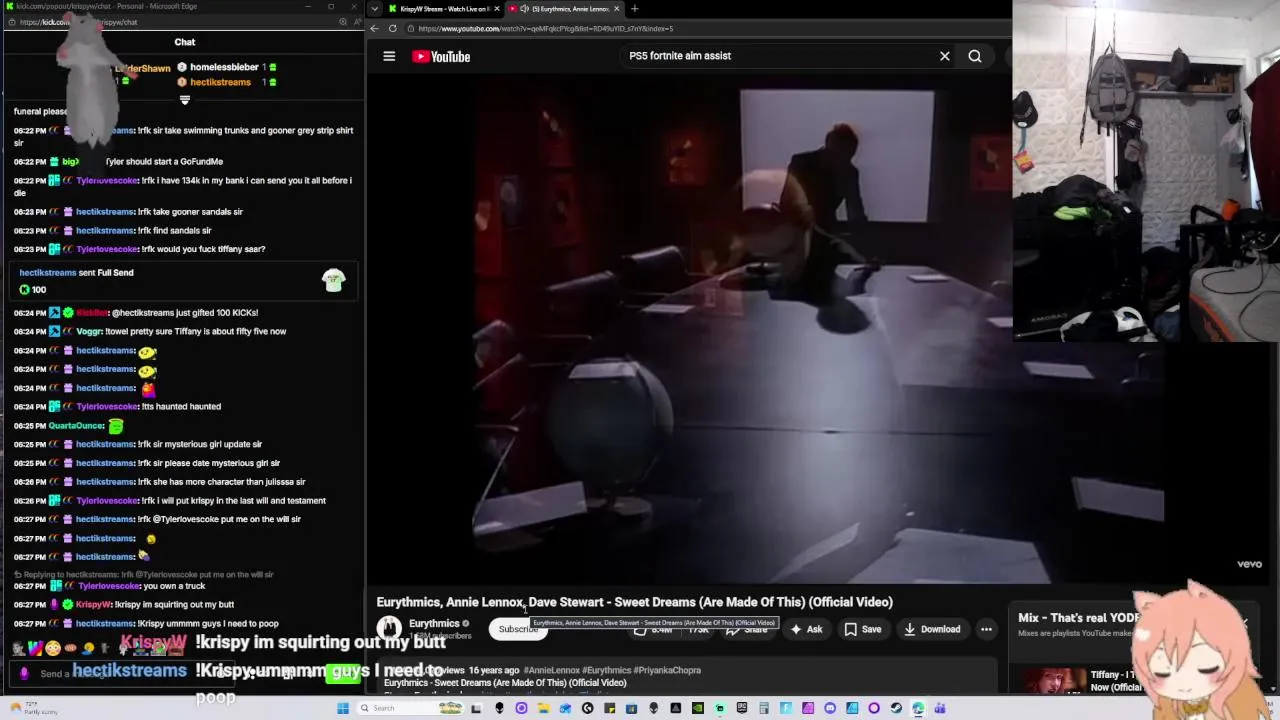
Task: Open File Explorer from the taskbar
Action: tap(543, 708)
